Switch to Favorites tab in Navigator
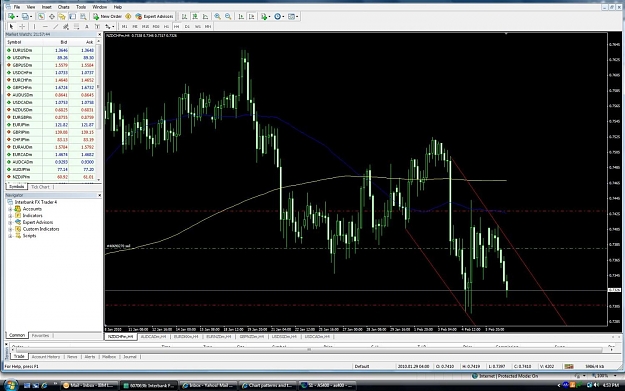 pyautogui.click(x=40, y=336)
